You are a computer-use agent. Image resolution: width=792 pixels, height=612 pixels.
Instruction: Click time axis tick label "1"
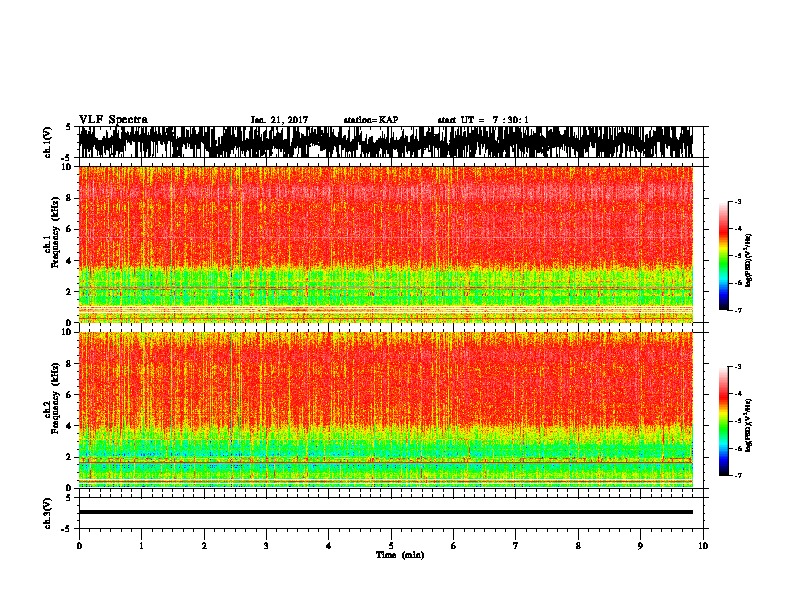click(x=141, y=546)
